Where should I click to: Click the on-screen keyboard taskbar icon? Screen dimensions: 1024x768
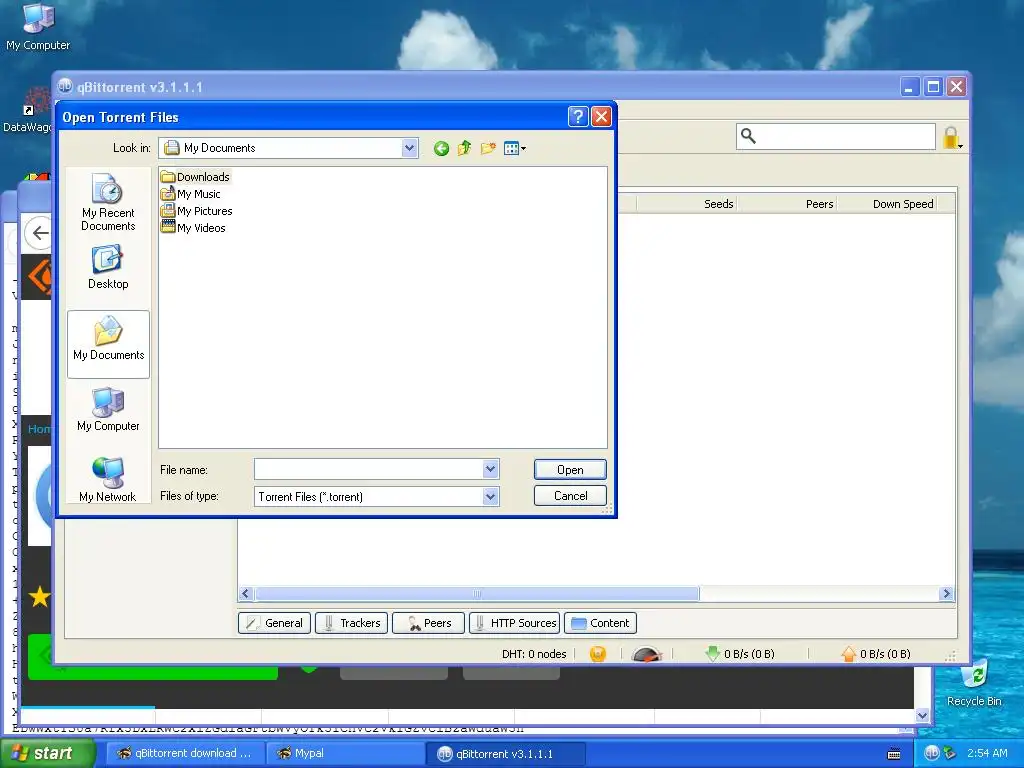click(x=894, y=754)
